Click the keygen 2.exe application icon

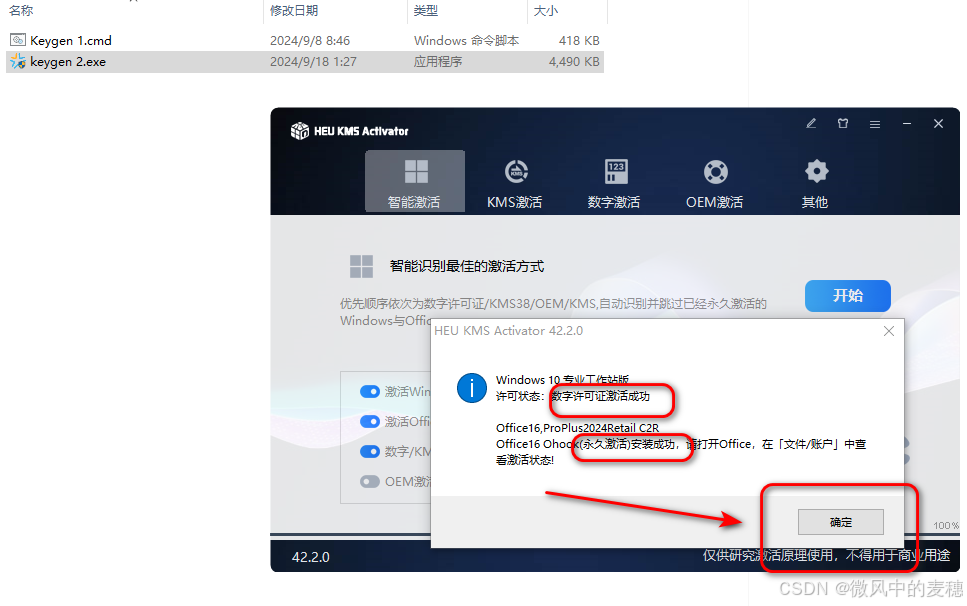point(17,61)
